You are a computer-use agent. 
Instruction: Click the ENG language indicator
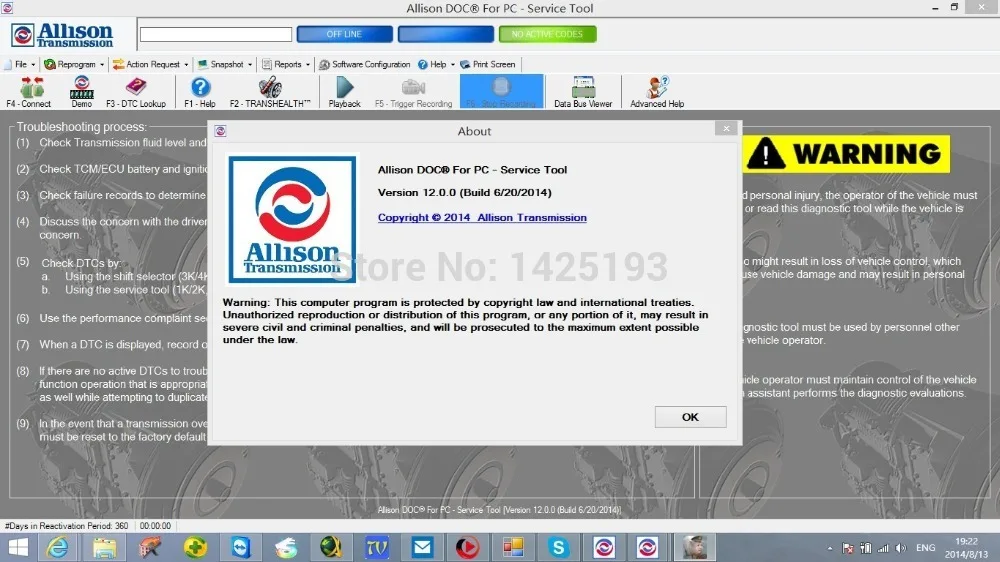pos(925,548)
